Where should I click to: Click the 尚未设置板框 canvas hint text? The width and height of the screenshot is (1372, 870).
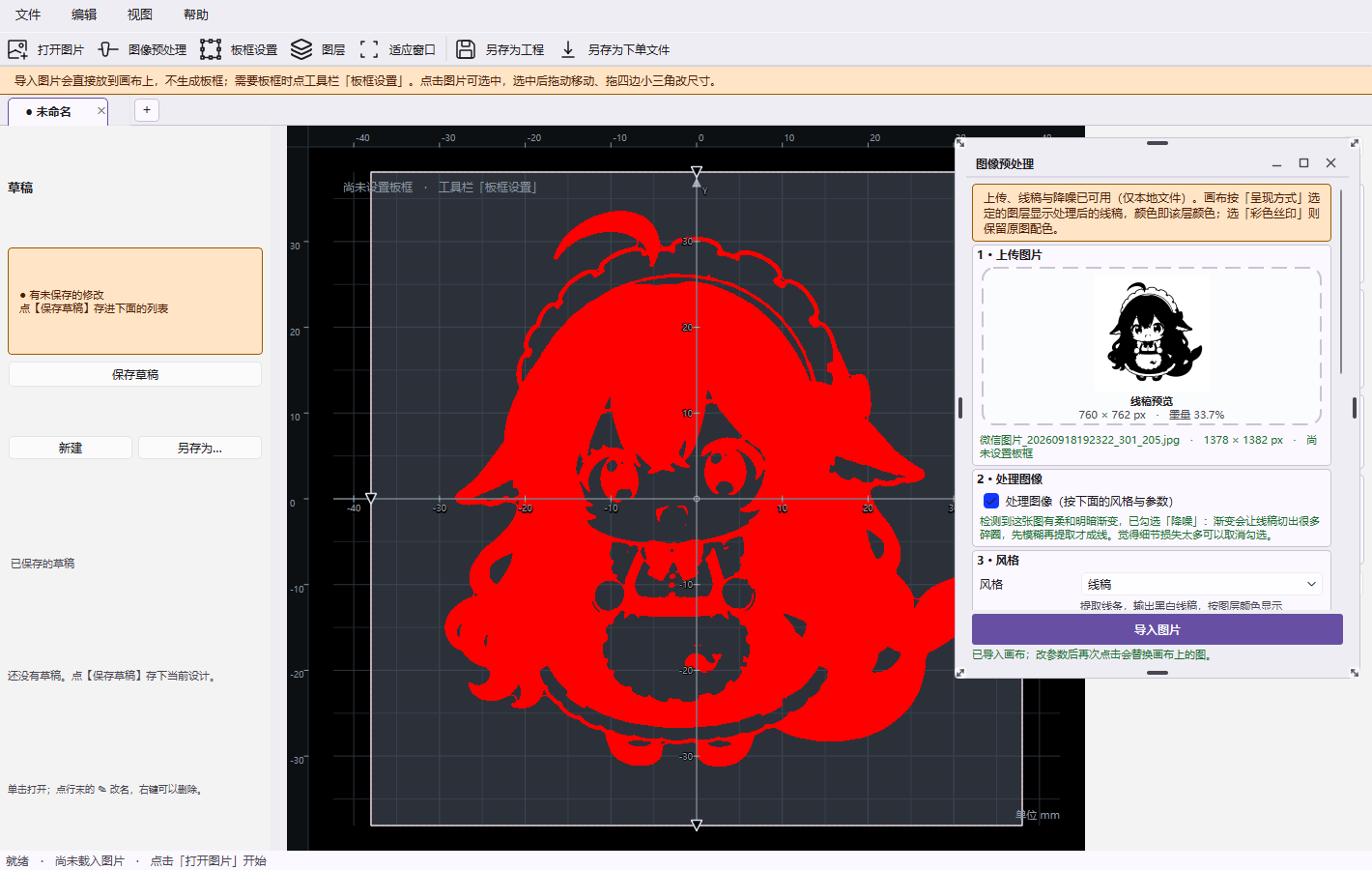tap(378, 188)
